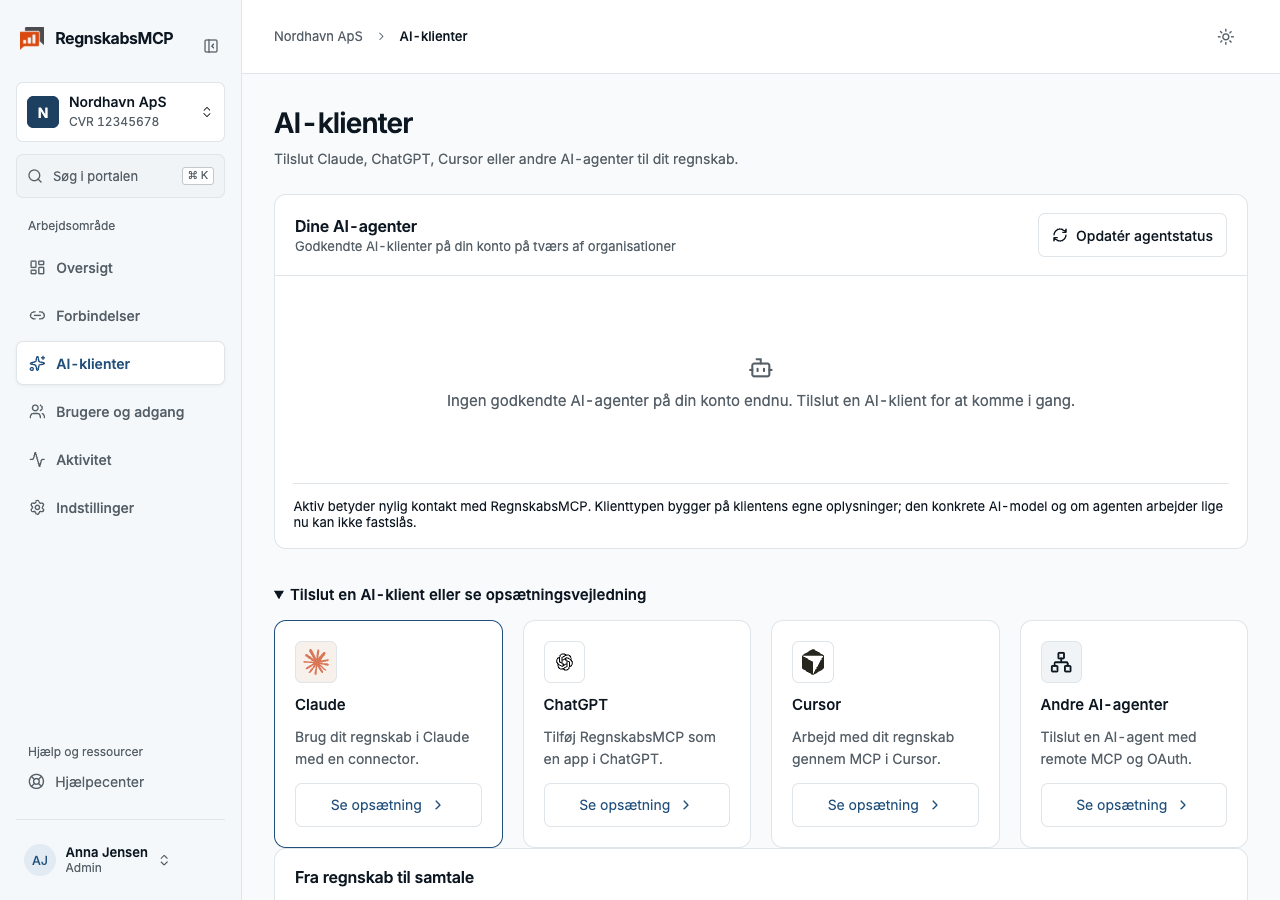Click Se opsætning for ChatGPT
Screen dimensions: 1280x900
(636, 805)
